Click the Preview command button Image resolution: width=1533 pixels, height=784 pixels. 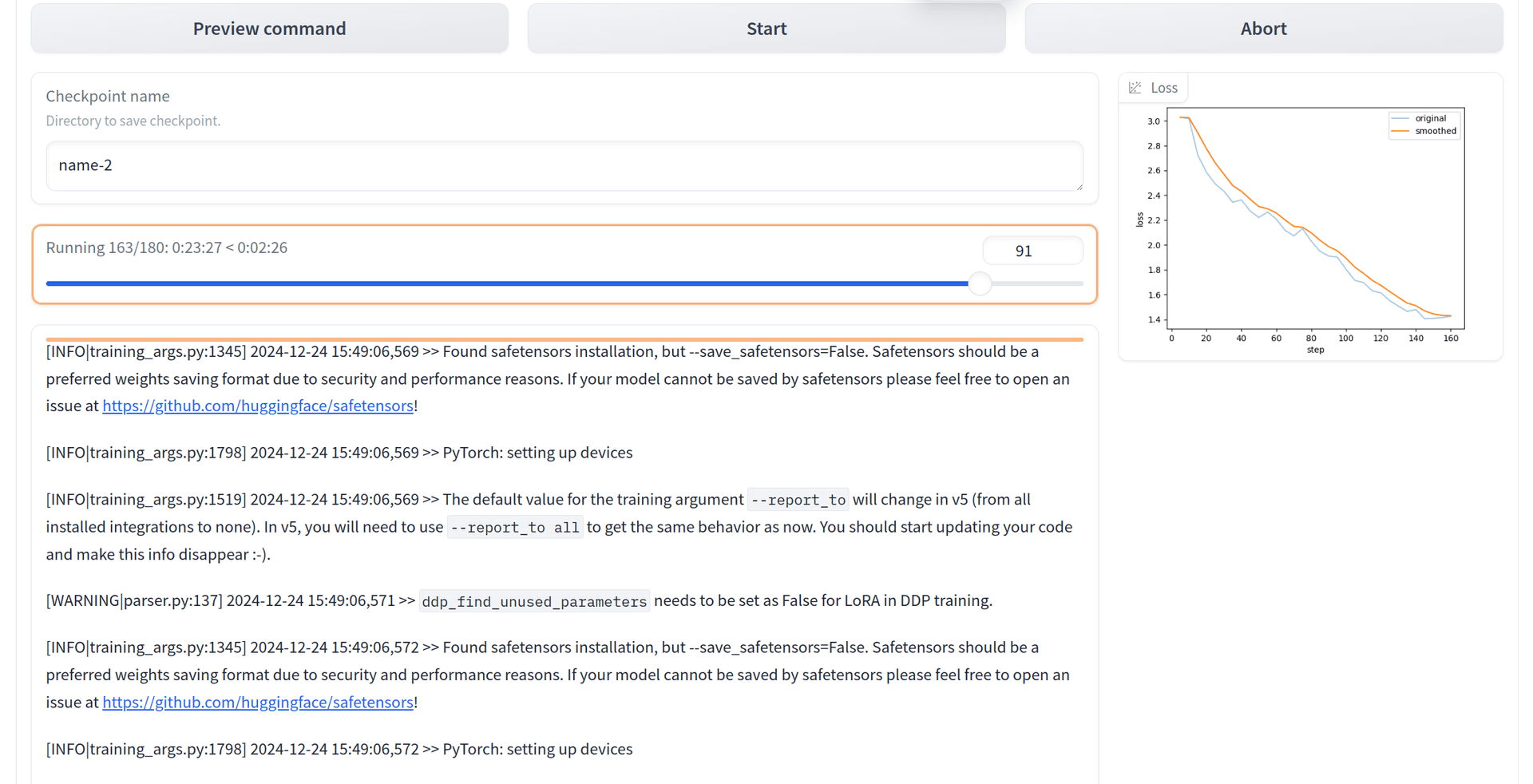point(270,29)
